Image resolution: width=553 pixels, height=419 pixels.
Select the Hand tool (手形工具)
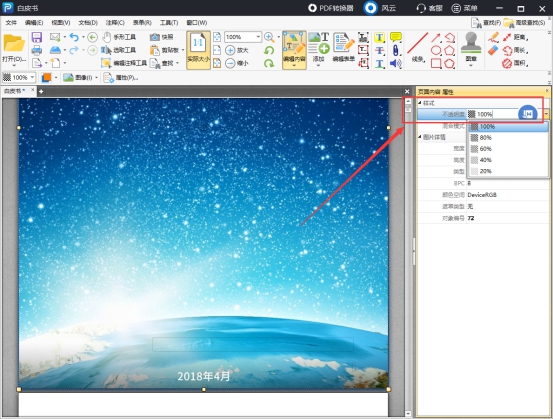tap(120, 37)
